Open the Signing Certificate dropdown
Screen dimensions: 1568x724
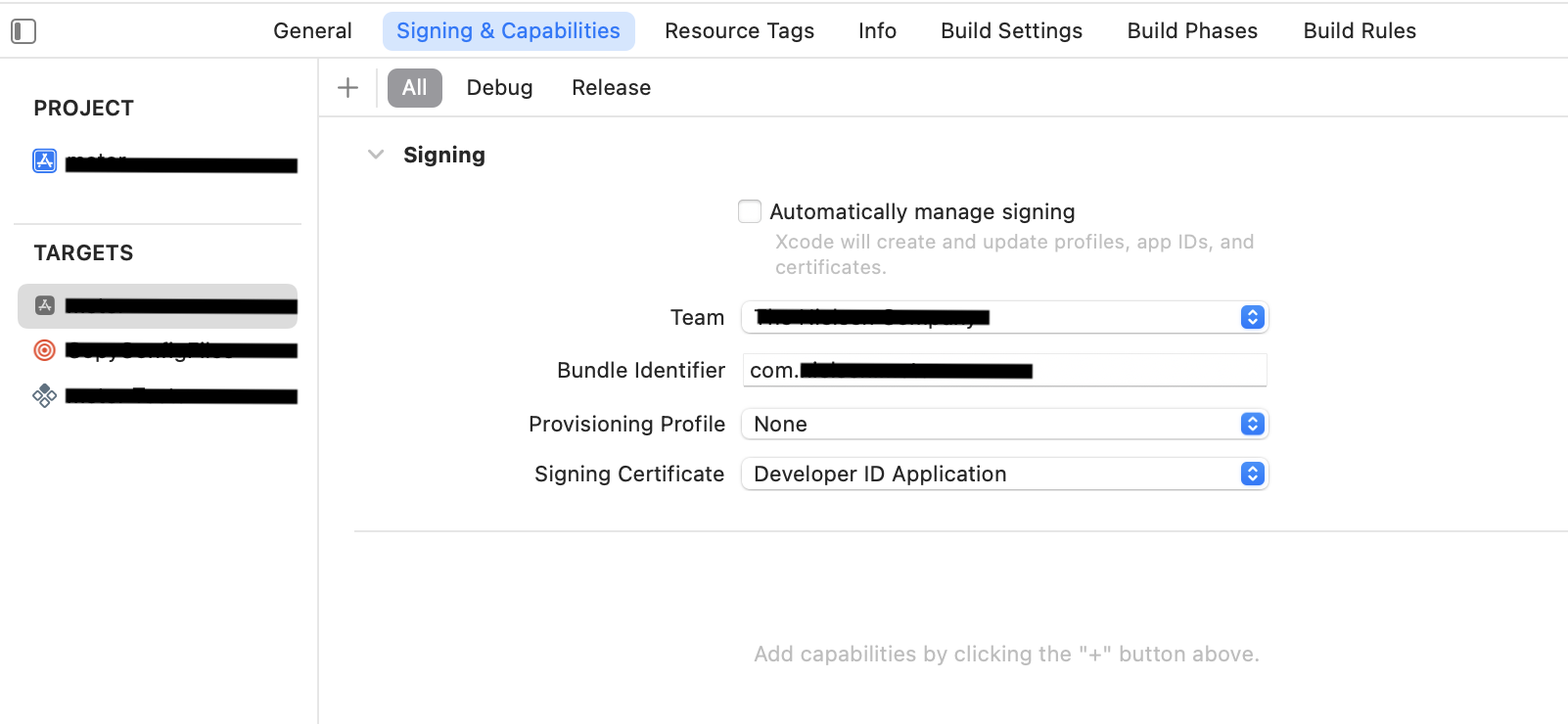(x=1004, y=474)
